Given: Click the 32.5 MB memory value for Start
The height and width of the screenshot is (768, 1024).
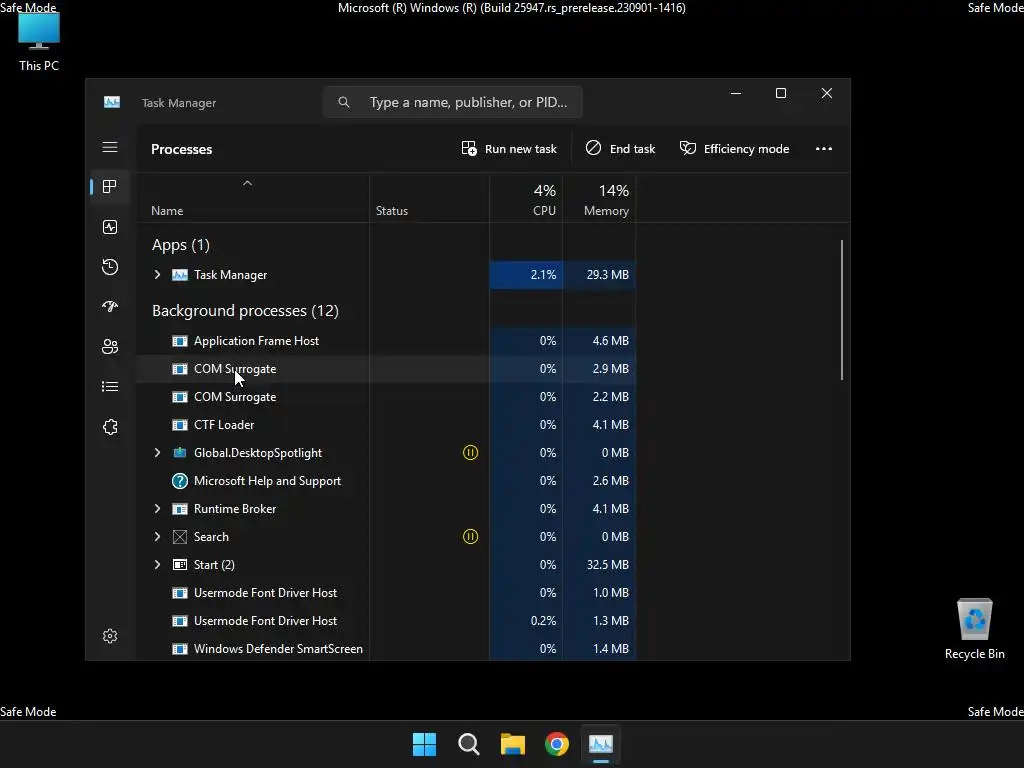Looking at the screenshot, I should (x=607, y=565).
